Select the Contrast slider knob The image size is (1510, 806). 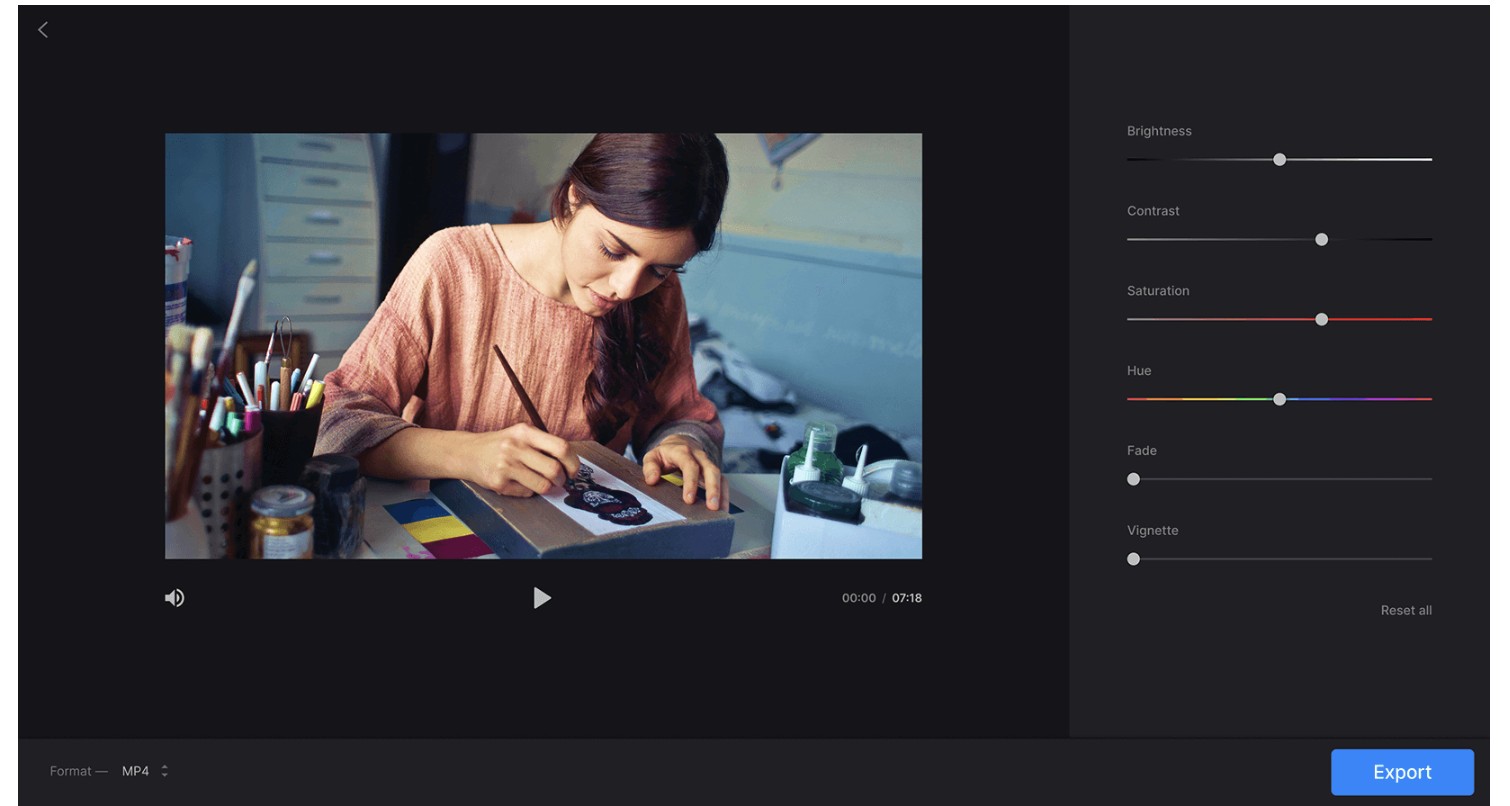(1321, 239)
